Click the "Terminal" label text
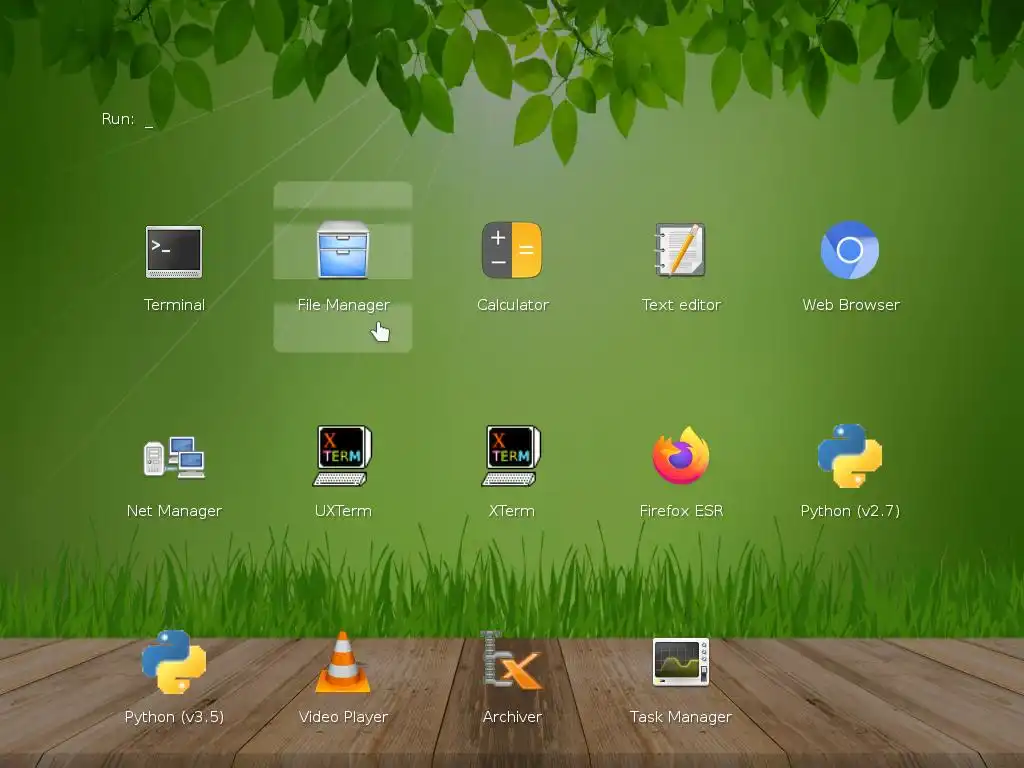Image resolution: width=1024 pixels, height=768 pixels. point(174,305)
